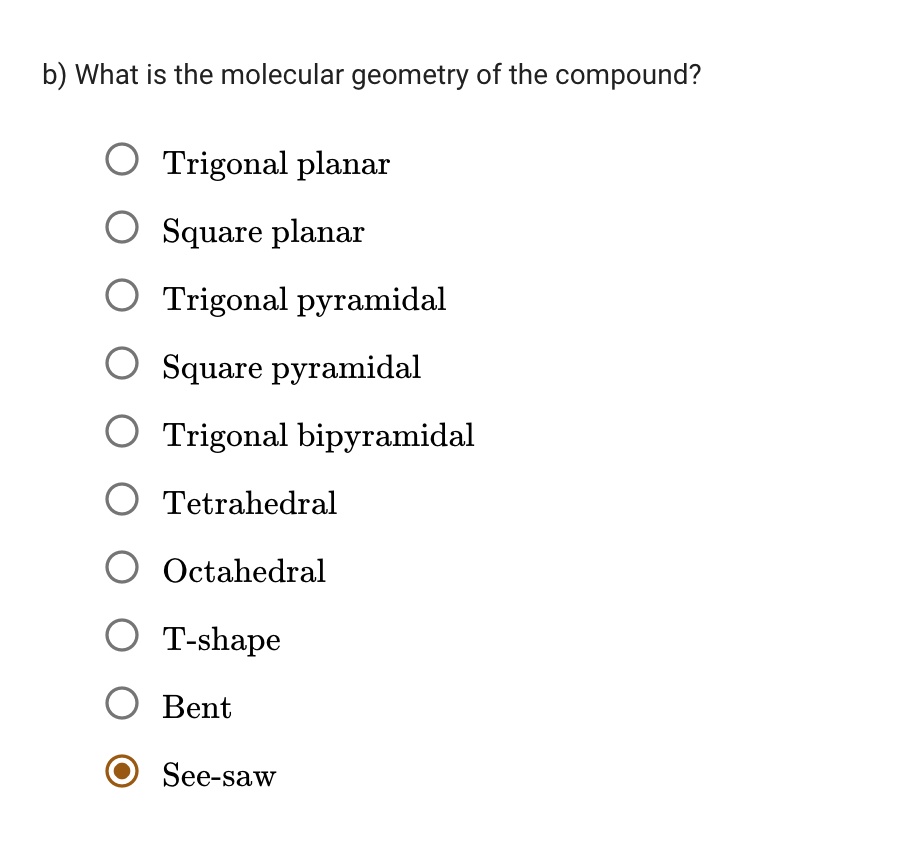Image resolution: width=920 pixels, height=856 pixels.
Task: Select Tetrahedral as the molecular geometry
Action: [x=122, y=498]
